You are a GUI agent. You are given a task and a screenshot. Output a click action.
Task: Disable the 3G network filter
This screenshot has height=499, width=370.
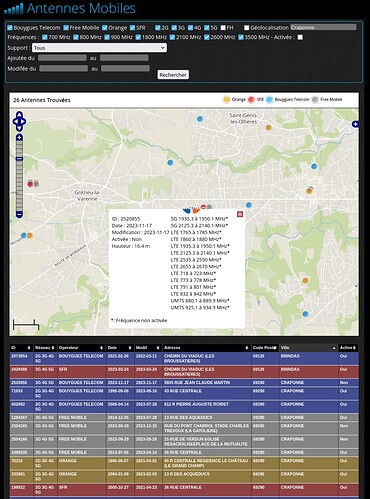174,27
